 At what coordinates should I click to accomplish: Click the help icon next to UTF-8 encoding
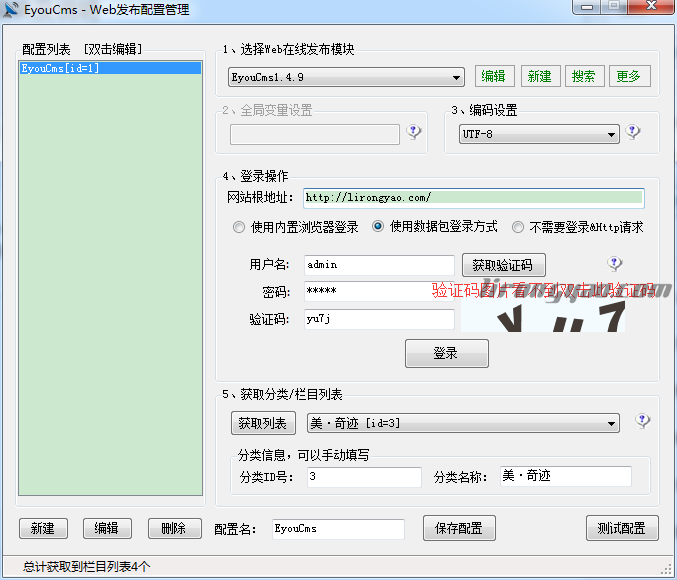pyautogui.click(x=633, y=132)
